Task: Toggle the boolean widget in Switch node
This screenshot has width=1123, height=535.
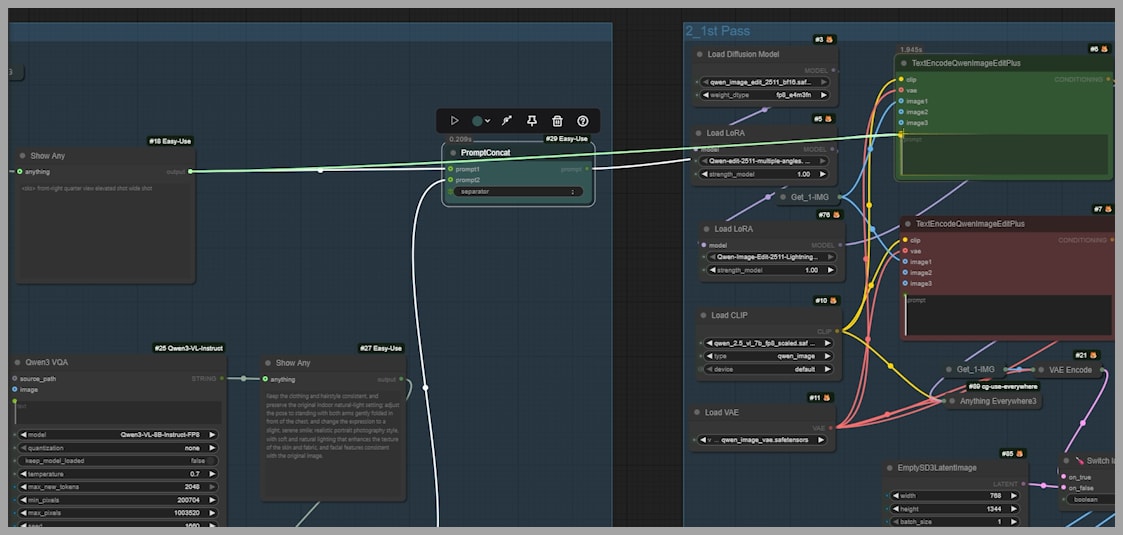Action: [1090, 499]
